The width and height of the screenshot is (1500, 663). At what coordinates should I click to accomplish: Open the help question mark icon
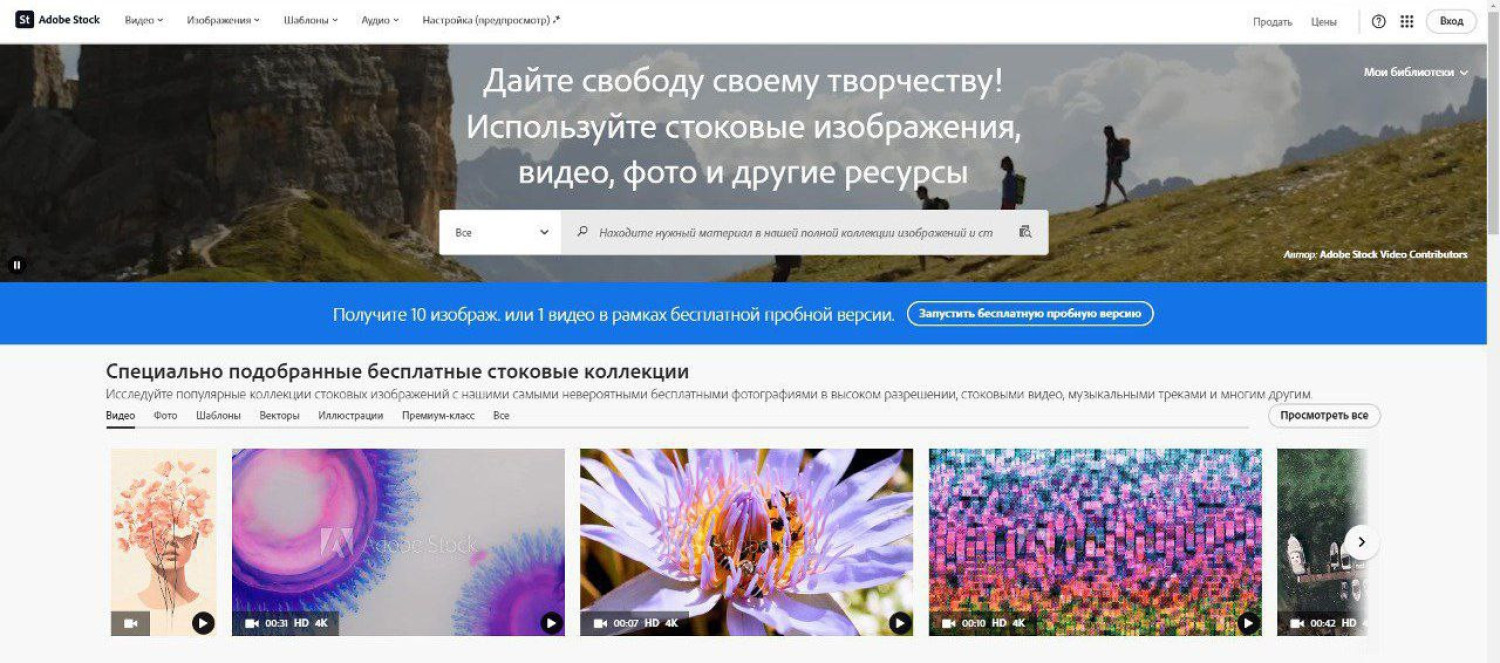coord(1379,21)
